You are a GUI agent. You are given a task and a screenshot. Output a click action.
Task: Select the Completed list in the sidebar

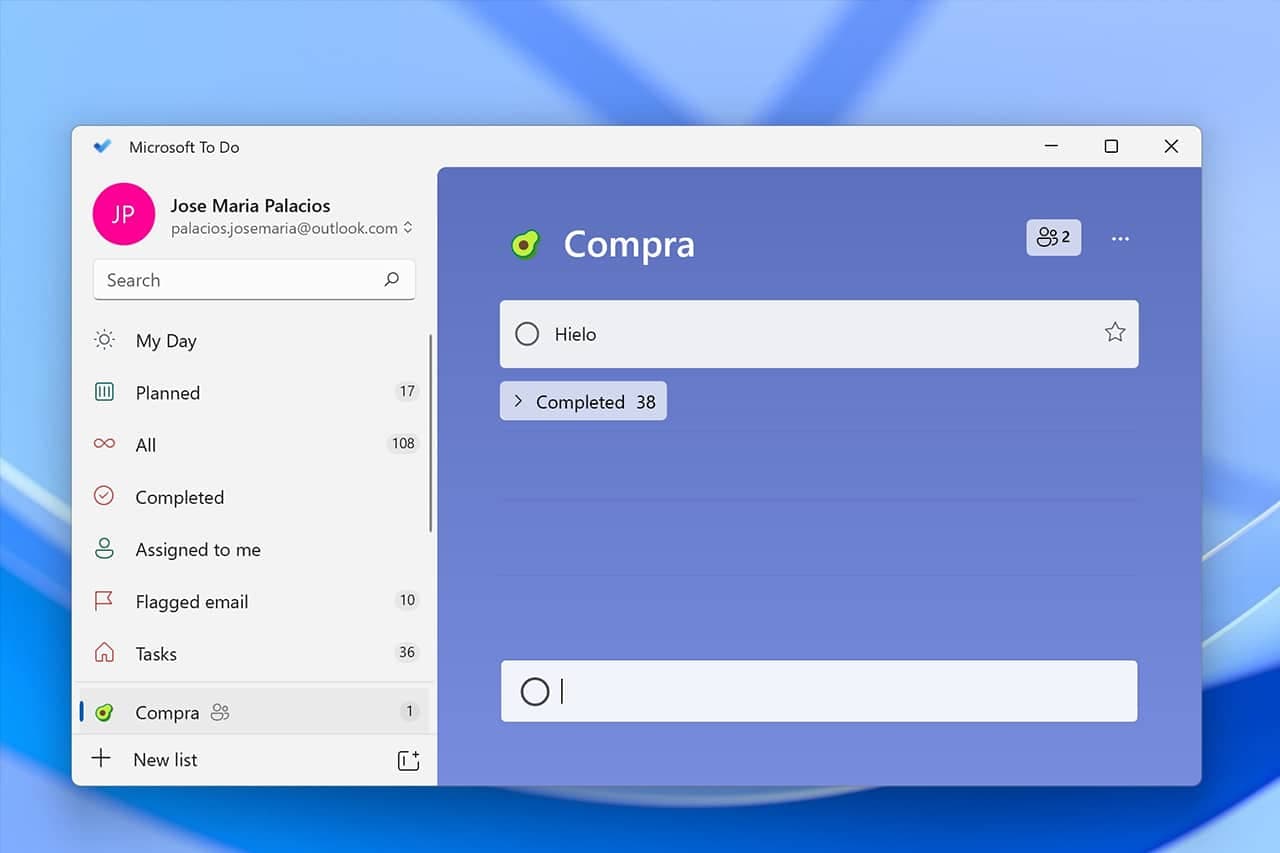(180, 497)
